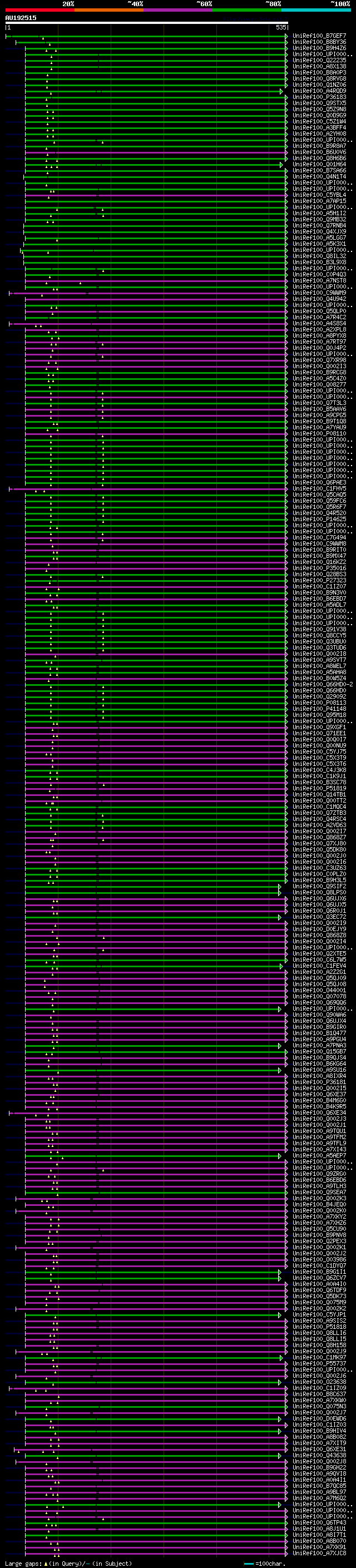Select UniRef100_A7M6Q2 hit
The image size is (356, 1568).
tap(319, 1498)
